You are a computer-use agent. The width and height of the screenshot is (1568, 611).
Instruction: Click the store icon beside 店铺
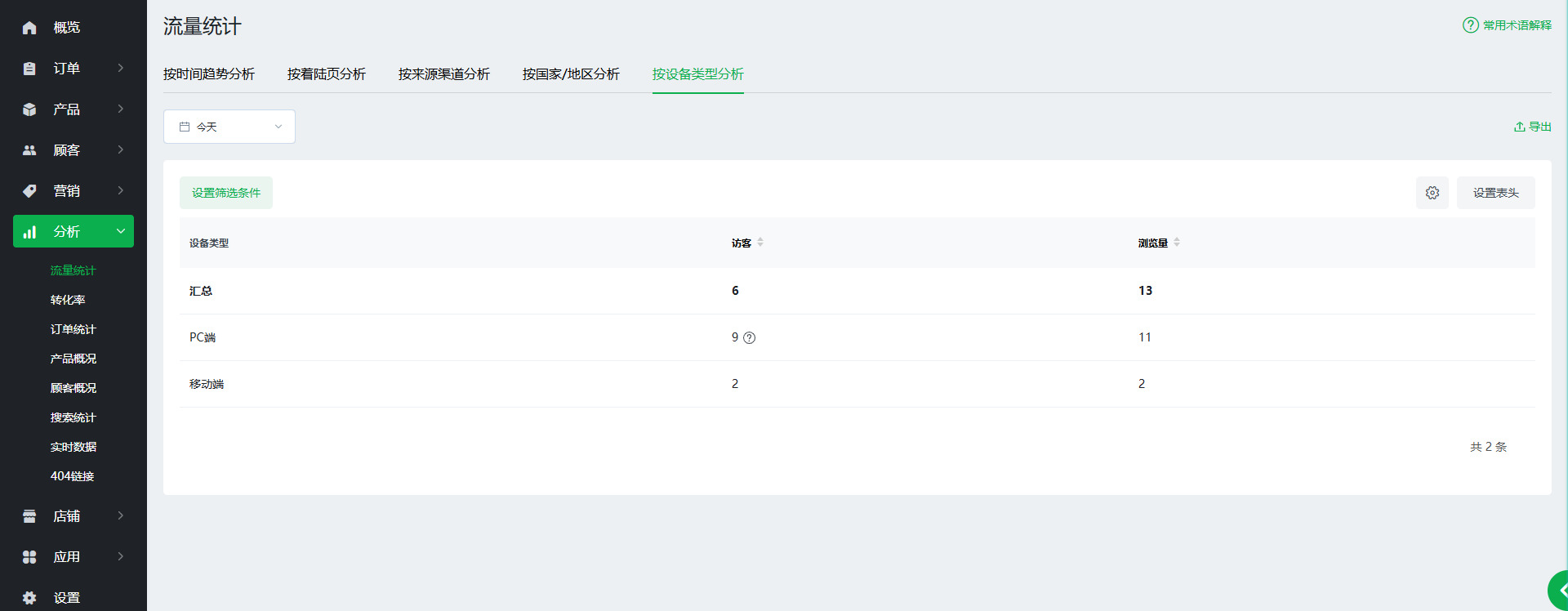(x=29, y=516)
